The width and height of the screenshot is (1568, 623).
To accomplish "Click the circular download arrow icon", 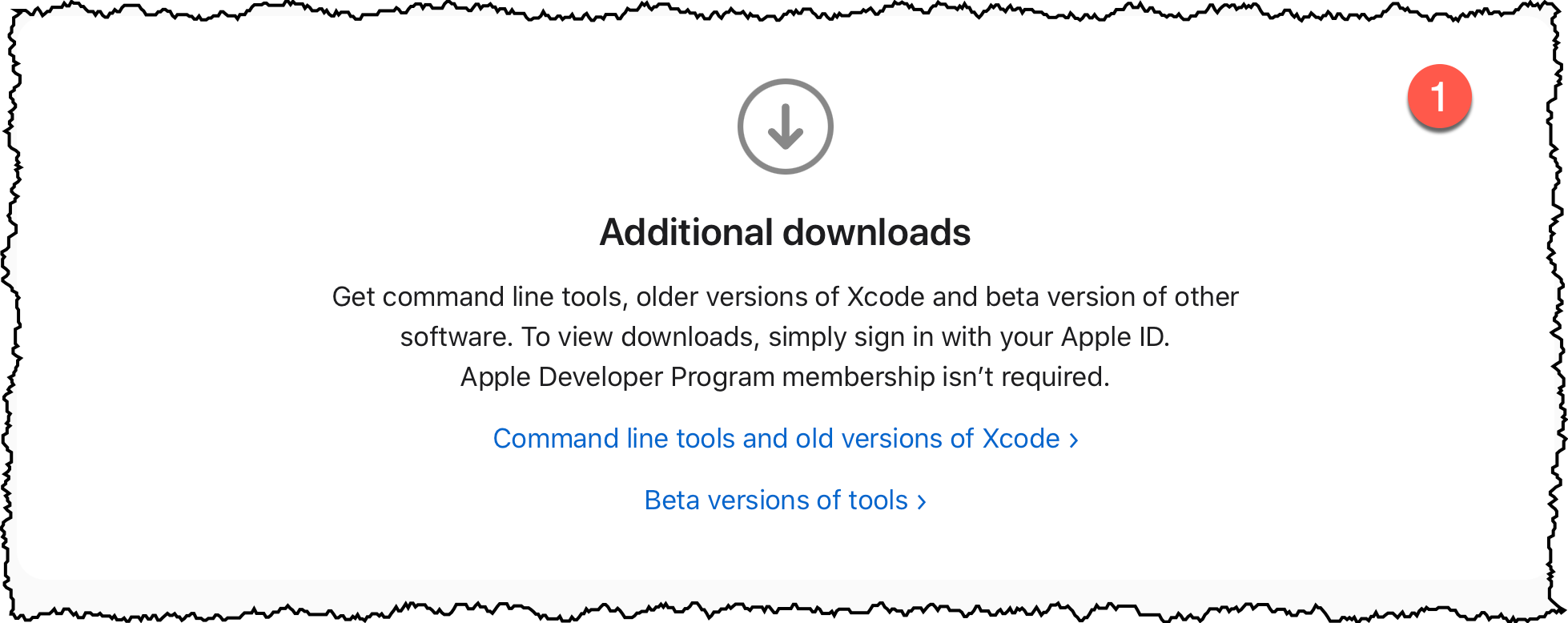I will click(x=785, y=127).
